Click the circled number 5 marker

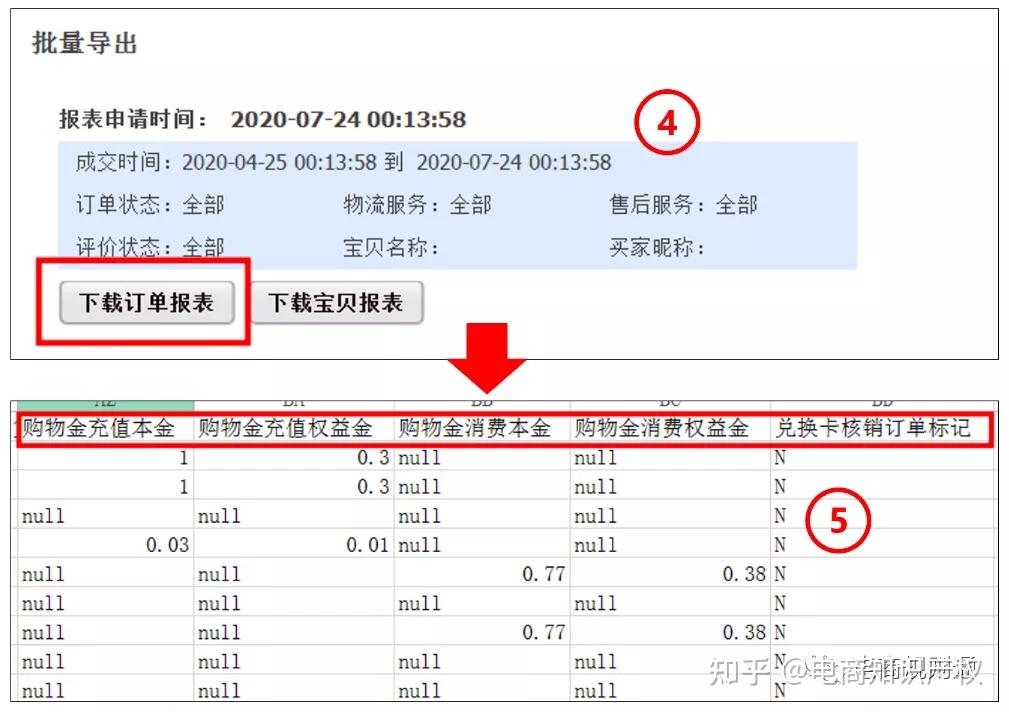[x=838, y=521]
